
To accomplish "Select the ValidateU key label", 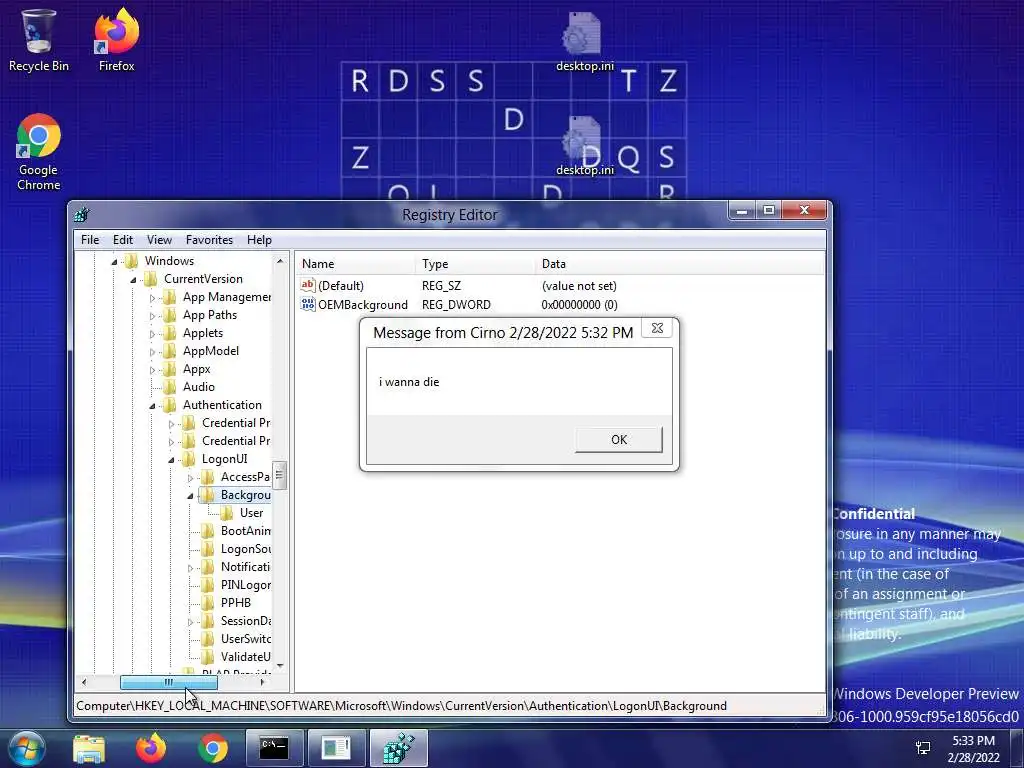I will click(x=246, y=657).
